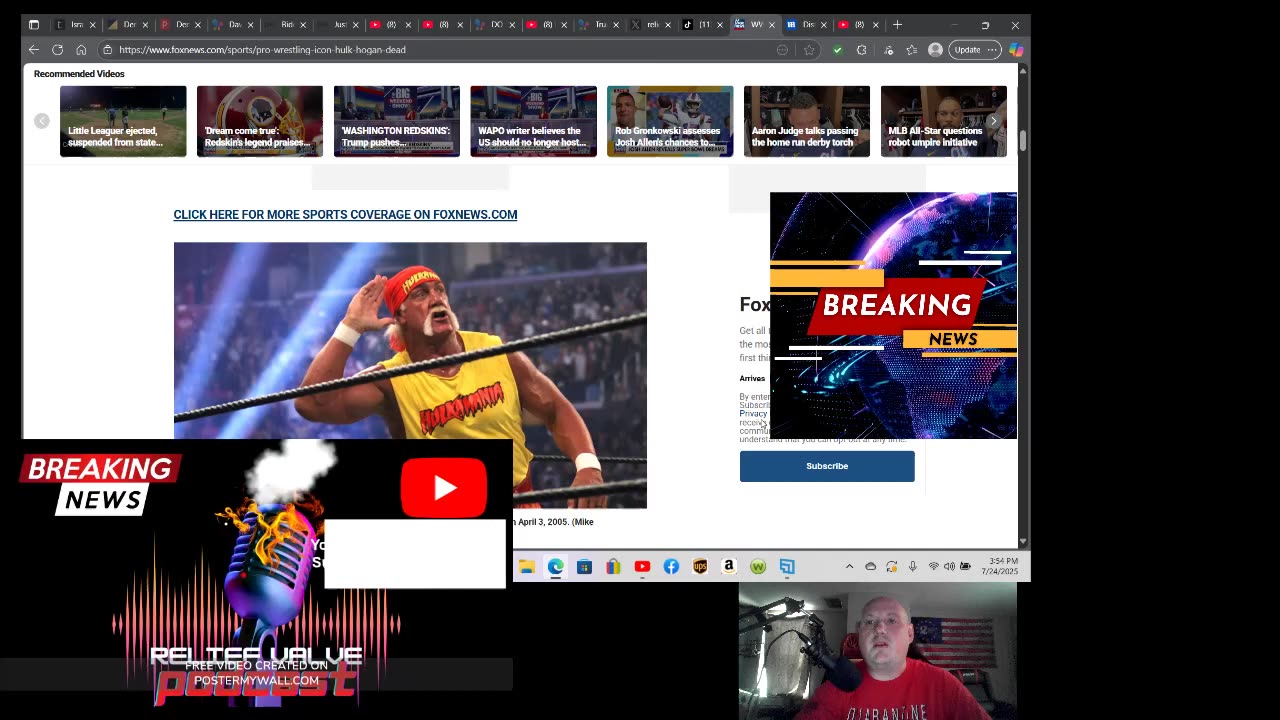Click previous arrow on Recommended Videos carousel
The image size is (1280, 720).
42,121
